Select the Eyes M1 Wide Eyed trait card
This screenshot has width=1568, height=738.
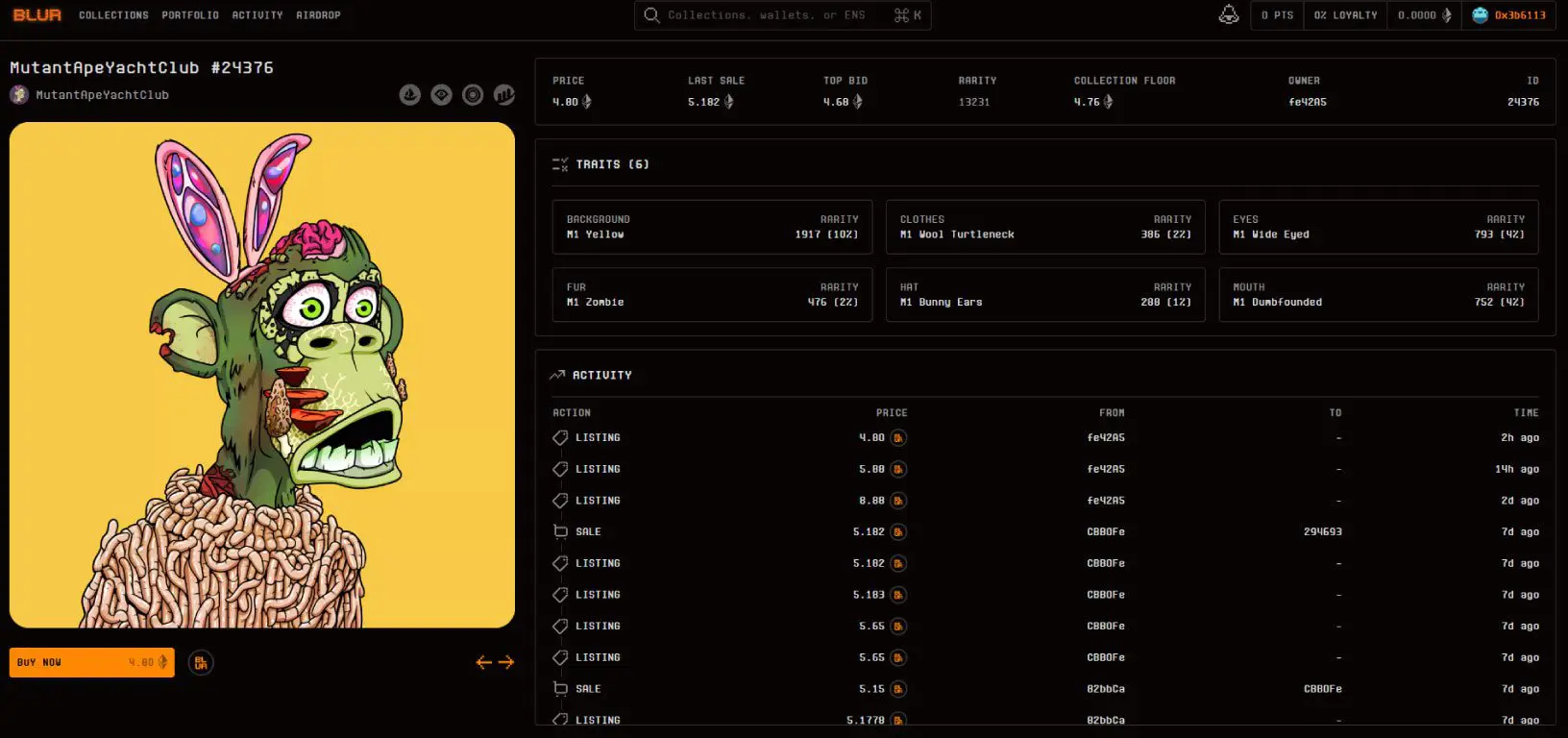(1379, 227)
